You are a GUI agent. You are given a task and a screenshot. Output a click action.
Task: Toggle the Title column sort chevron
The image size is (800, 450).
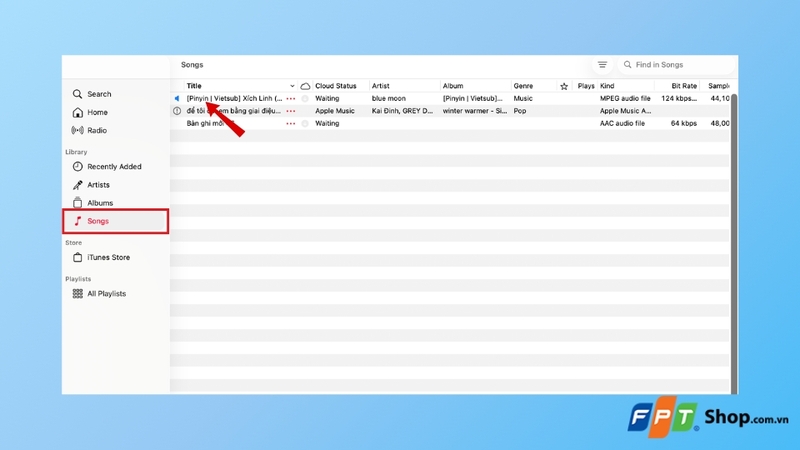pos(292,86)
